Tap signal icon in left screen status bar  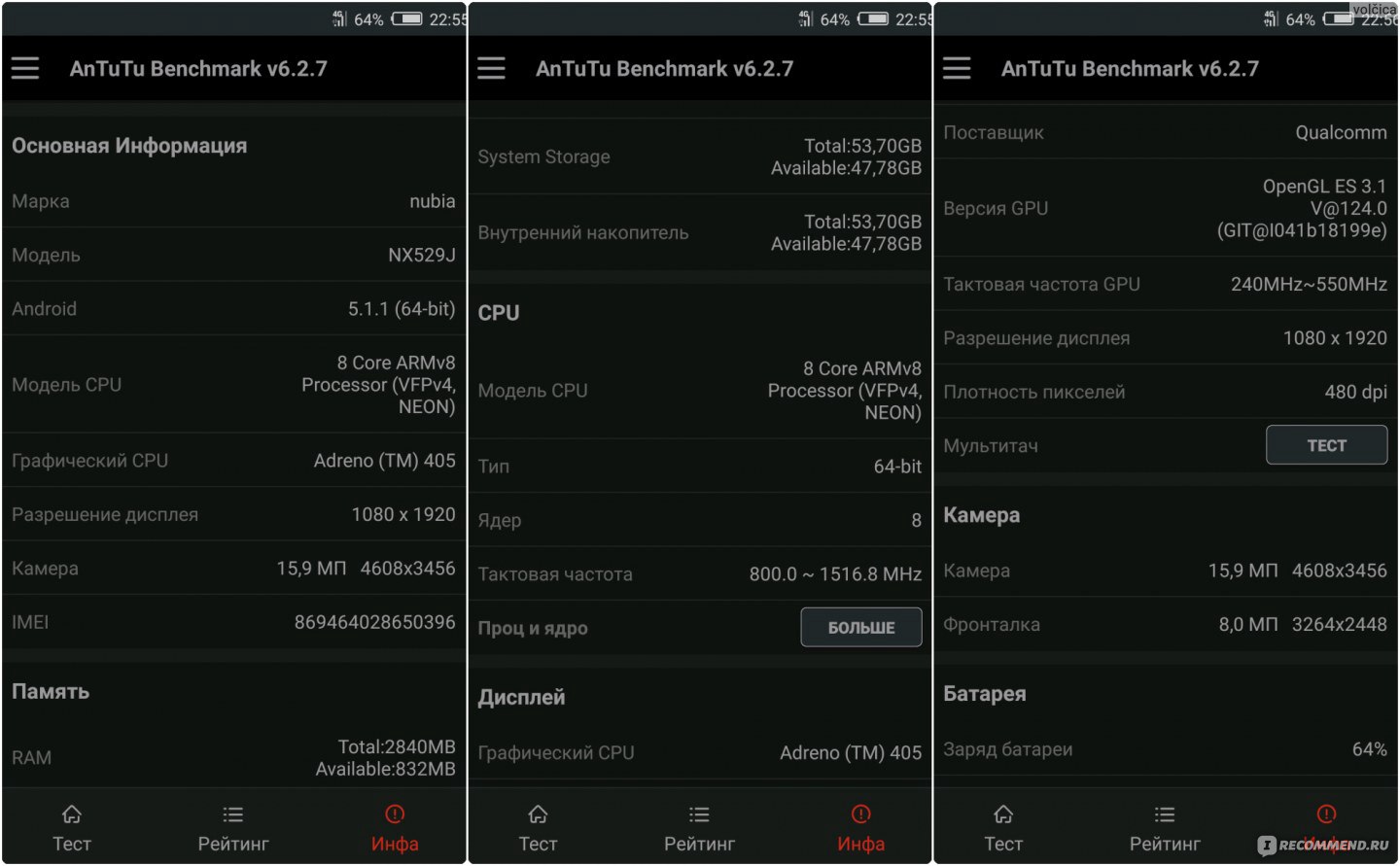point(339,18)
